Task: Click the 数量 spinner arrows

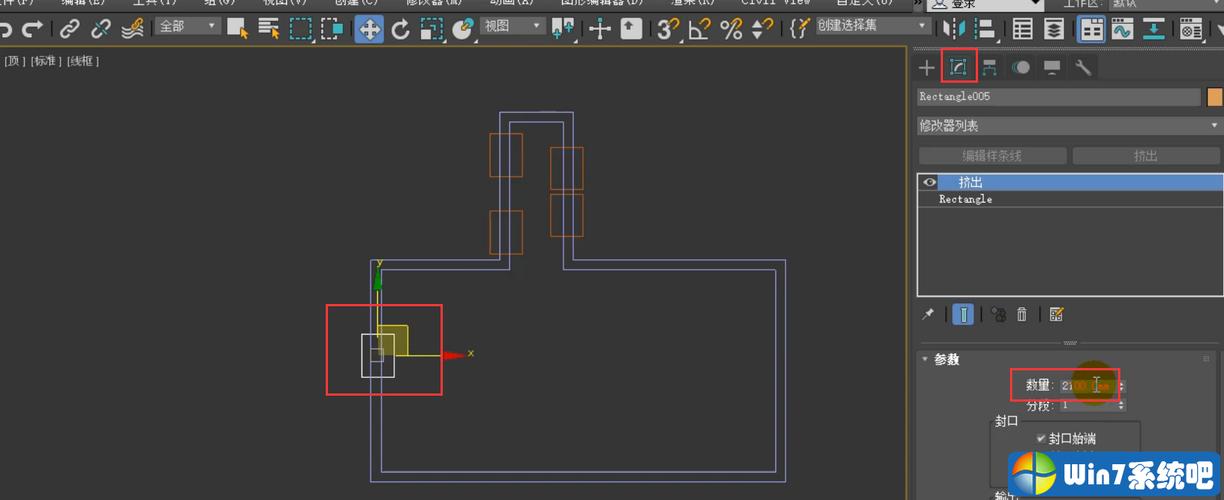Action: [1121, 385]
